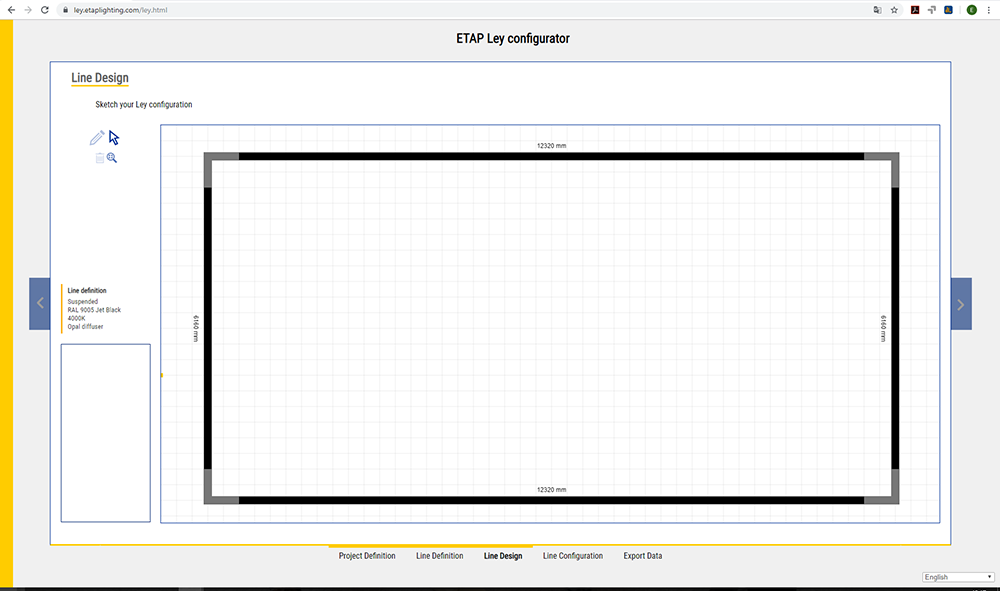Click the trash delete icon
Viewport: 1000px width, 591px height.
[x=99, y=158]
